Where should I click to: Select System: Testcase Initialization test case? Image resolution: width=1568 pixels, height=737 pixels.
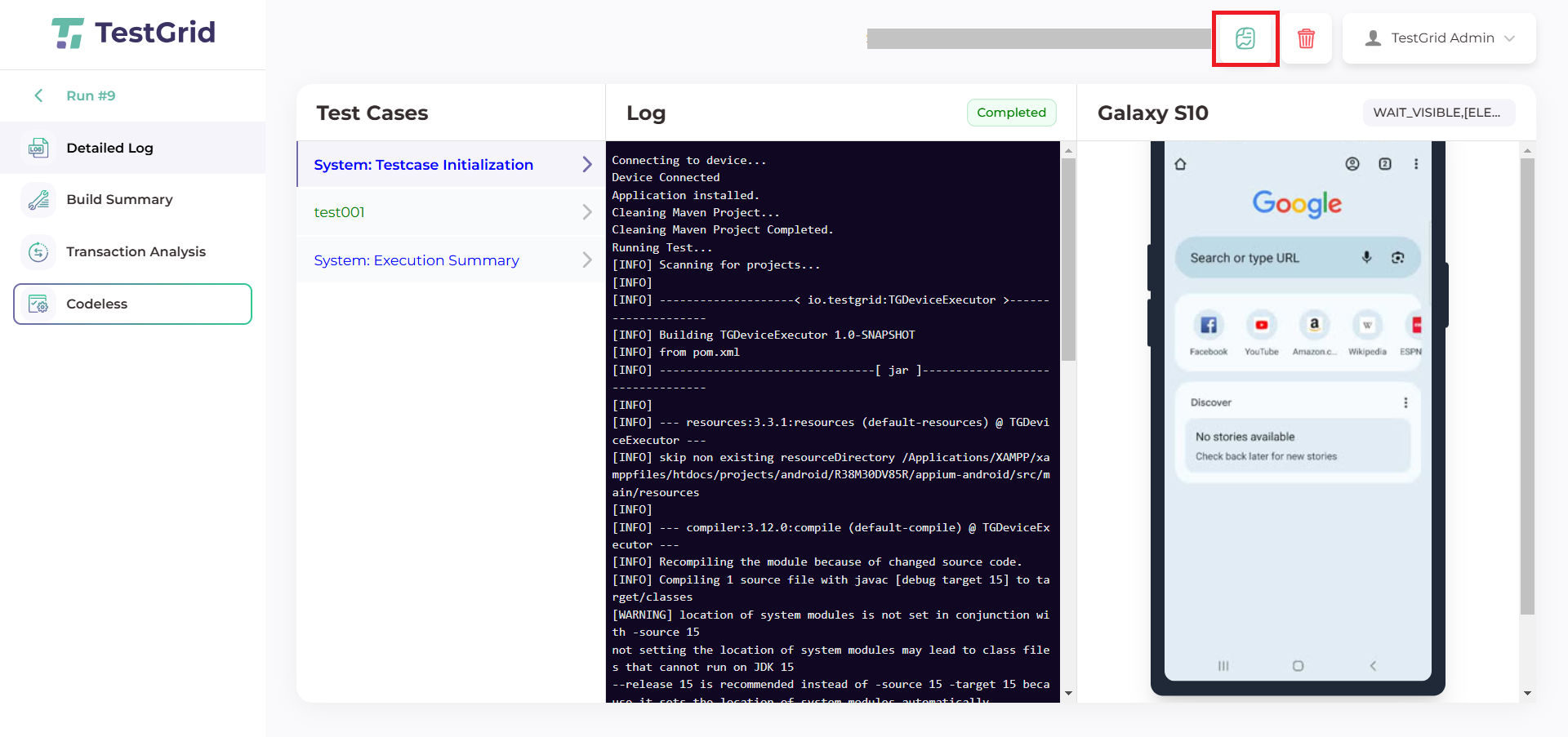coord(451,164)
